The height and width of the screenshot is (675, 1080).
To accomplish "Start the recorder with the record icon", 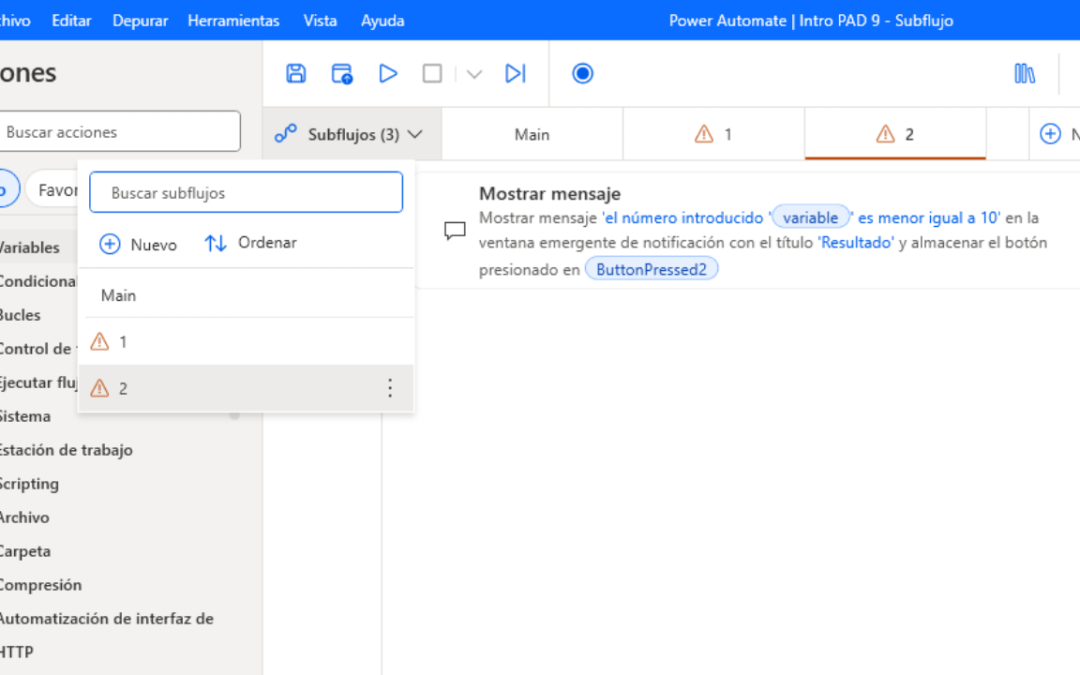I will pos(582,73).
